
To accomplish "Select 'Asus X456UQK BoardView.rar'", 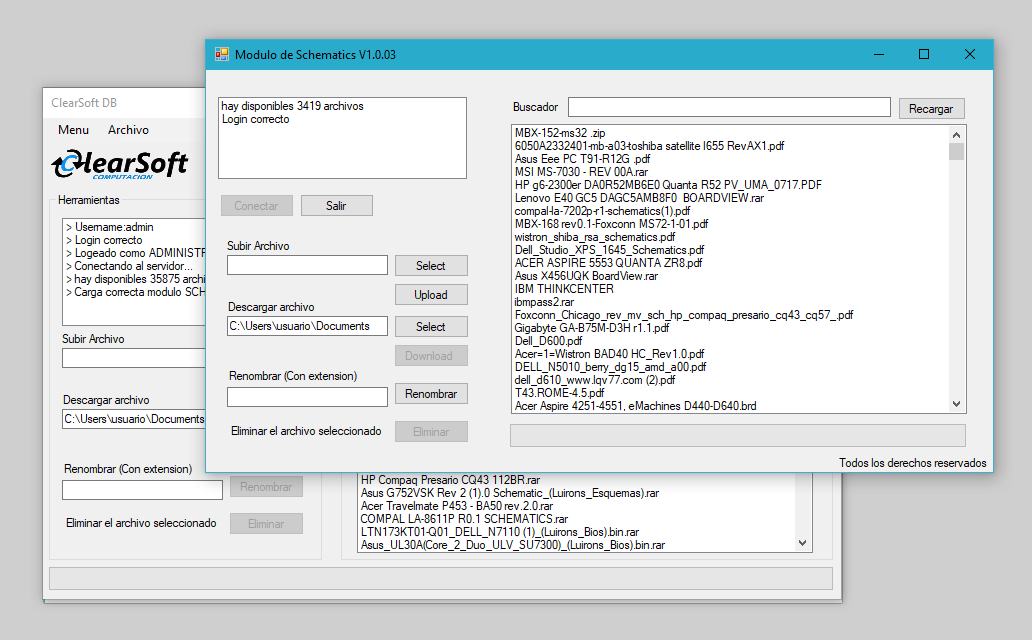I will [586, 276].
